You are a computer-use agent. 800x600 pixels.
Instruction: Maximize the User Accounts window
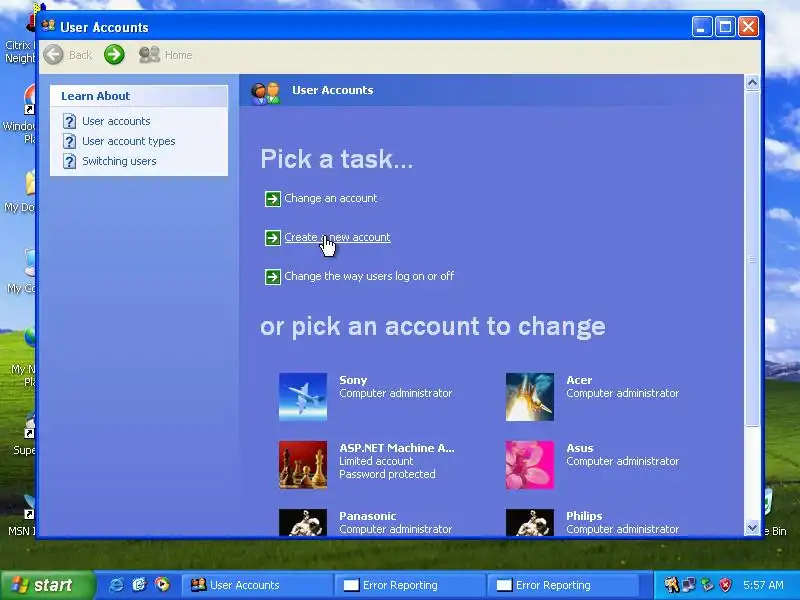tap(725, 27)
